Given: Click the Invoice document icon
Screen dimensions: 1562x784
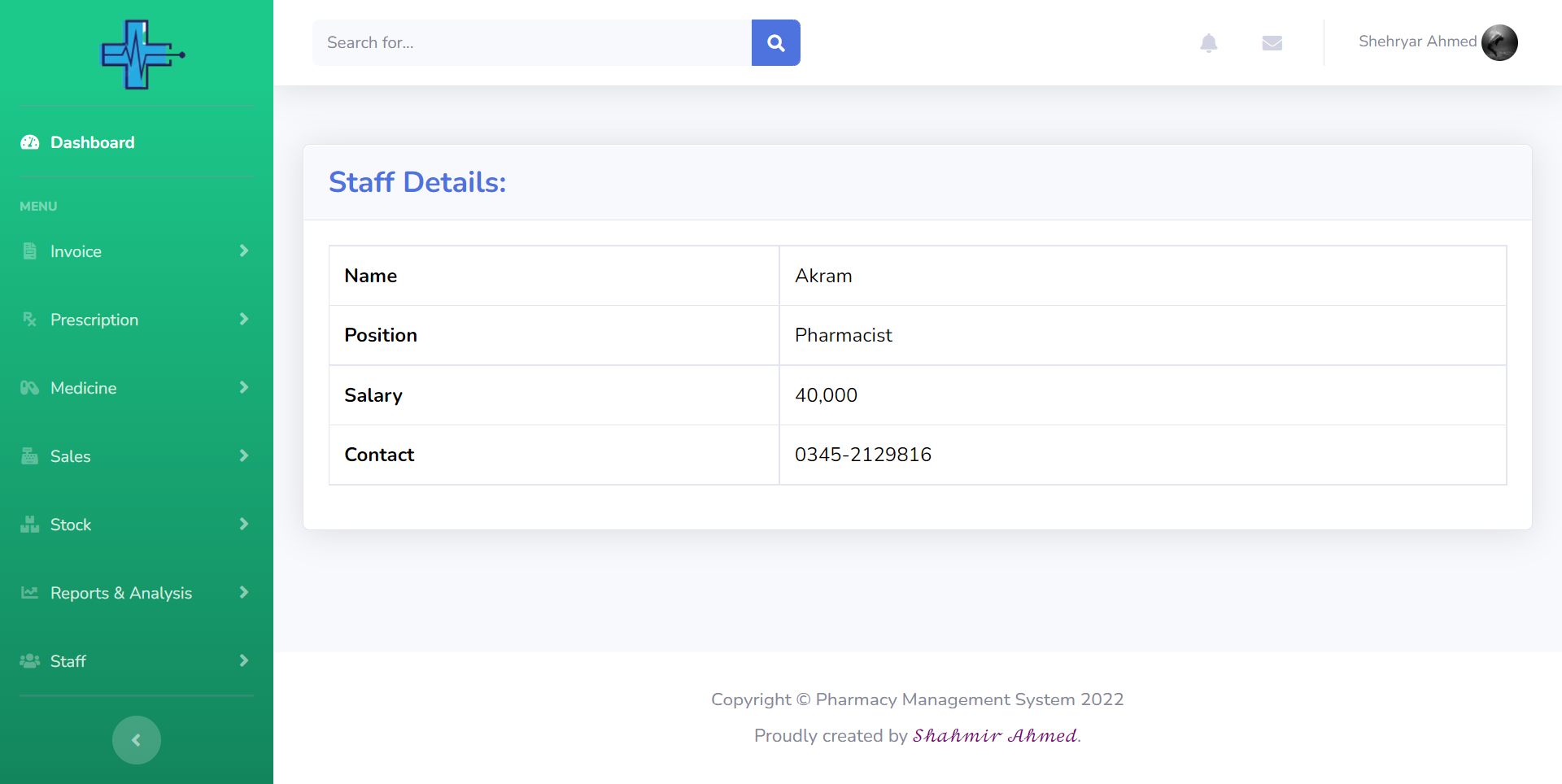Looking at the screenshot, I should [x=30, y=251].
